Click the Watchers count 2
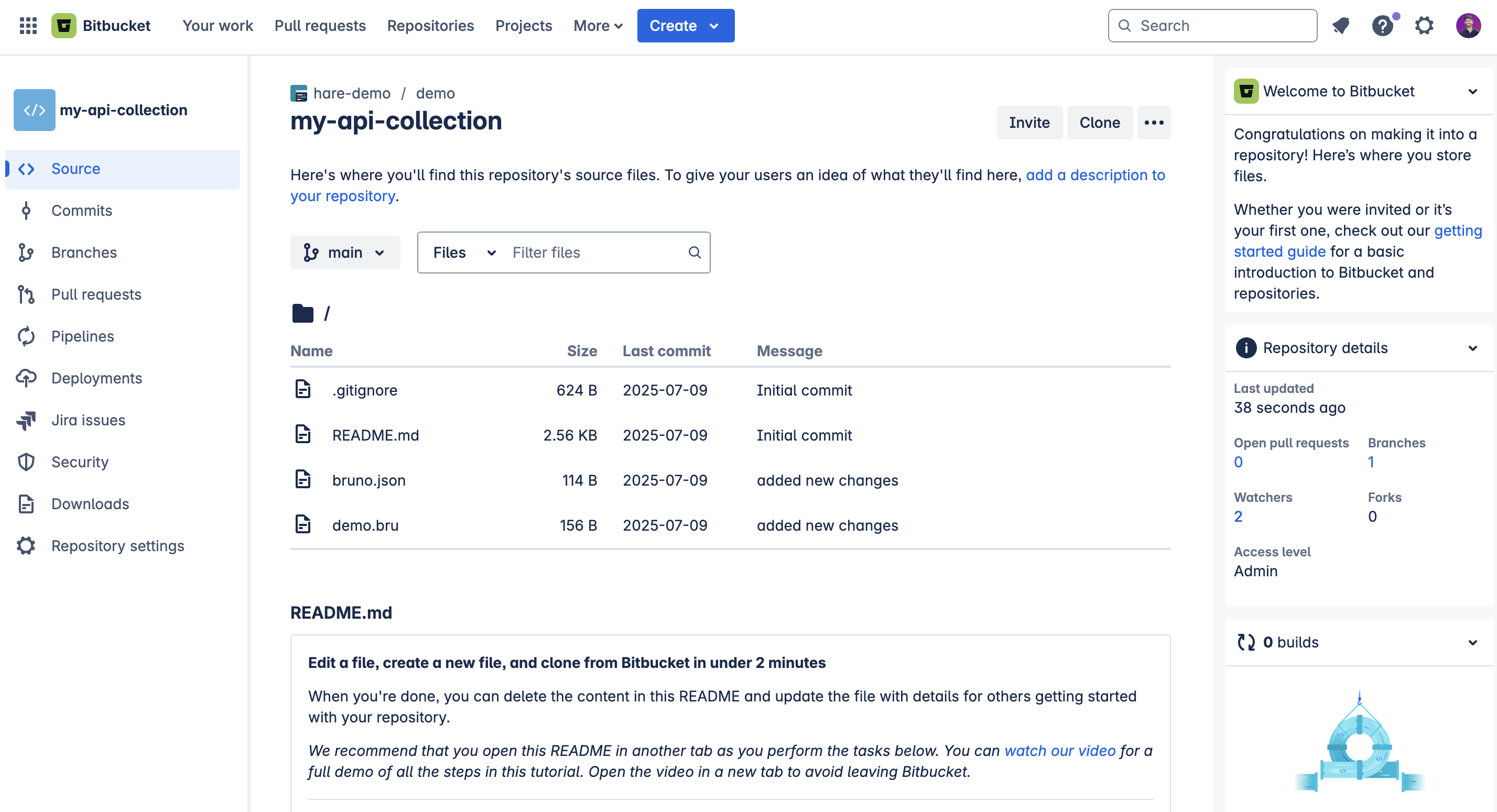 pyautogui.click(x=1238, y=517)
